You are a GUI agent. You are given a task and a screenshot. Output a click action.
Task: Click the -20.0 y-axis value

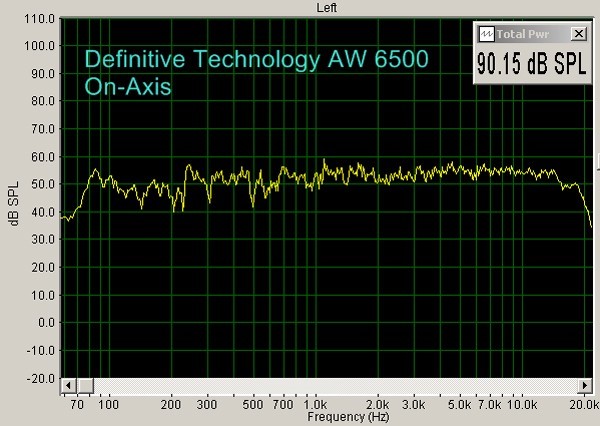[x=41, y=379]
